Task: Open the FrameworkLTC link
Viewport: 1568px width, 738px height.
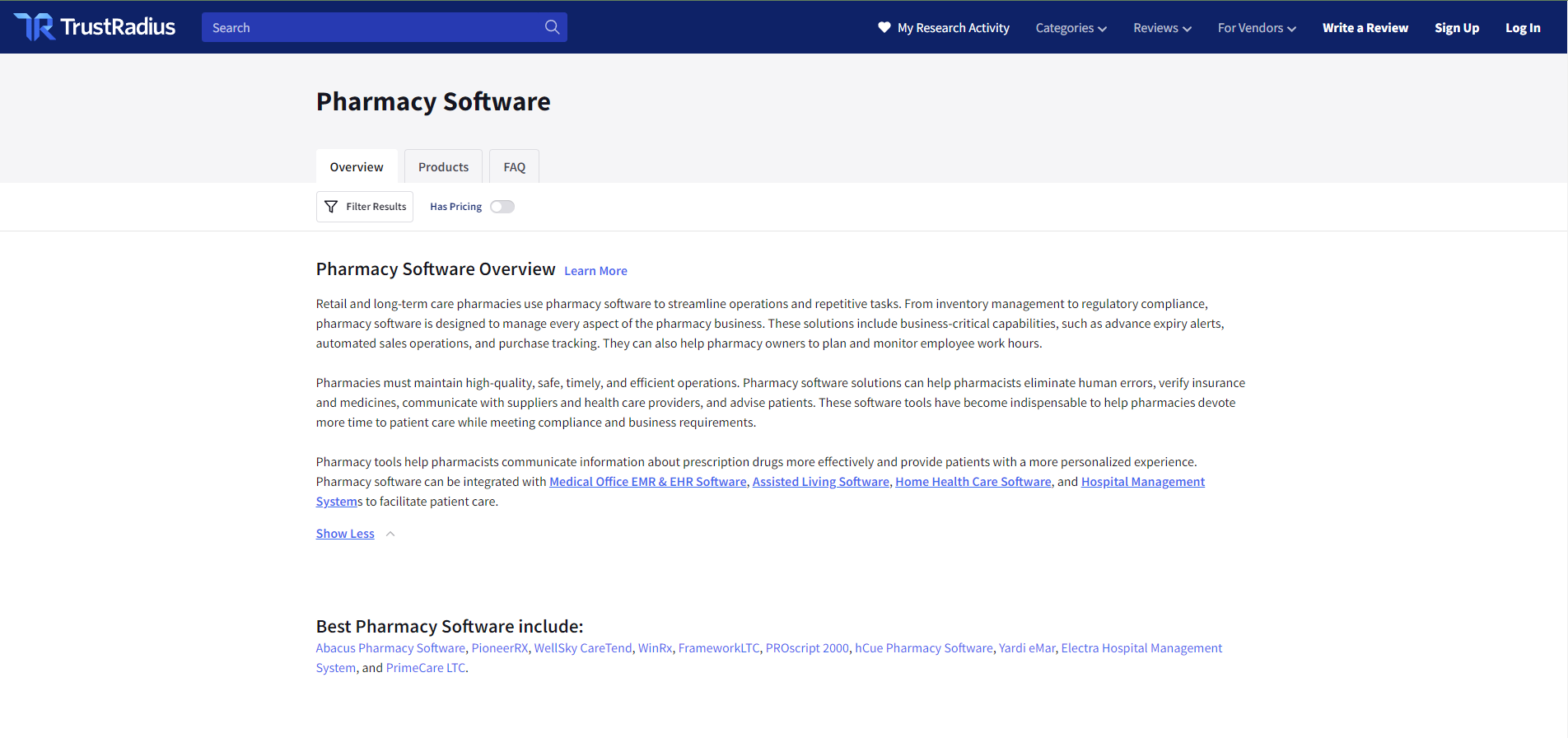Action: pyautogui.click(x=719, y=648)
